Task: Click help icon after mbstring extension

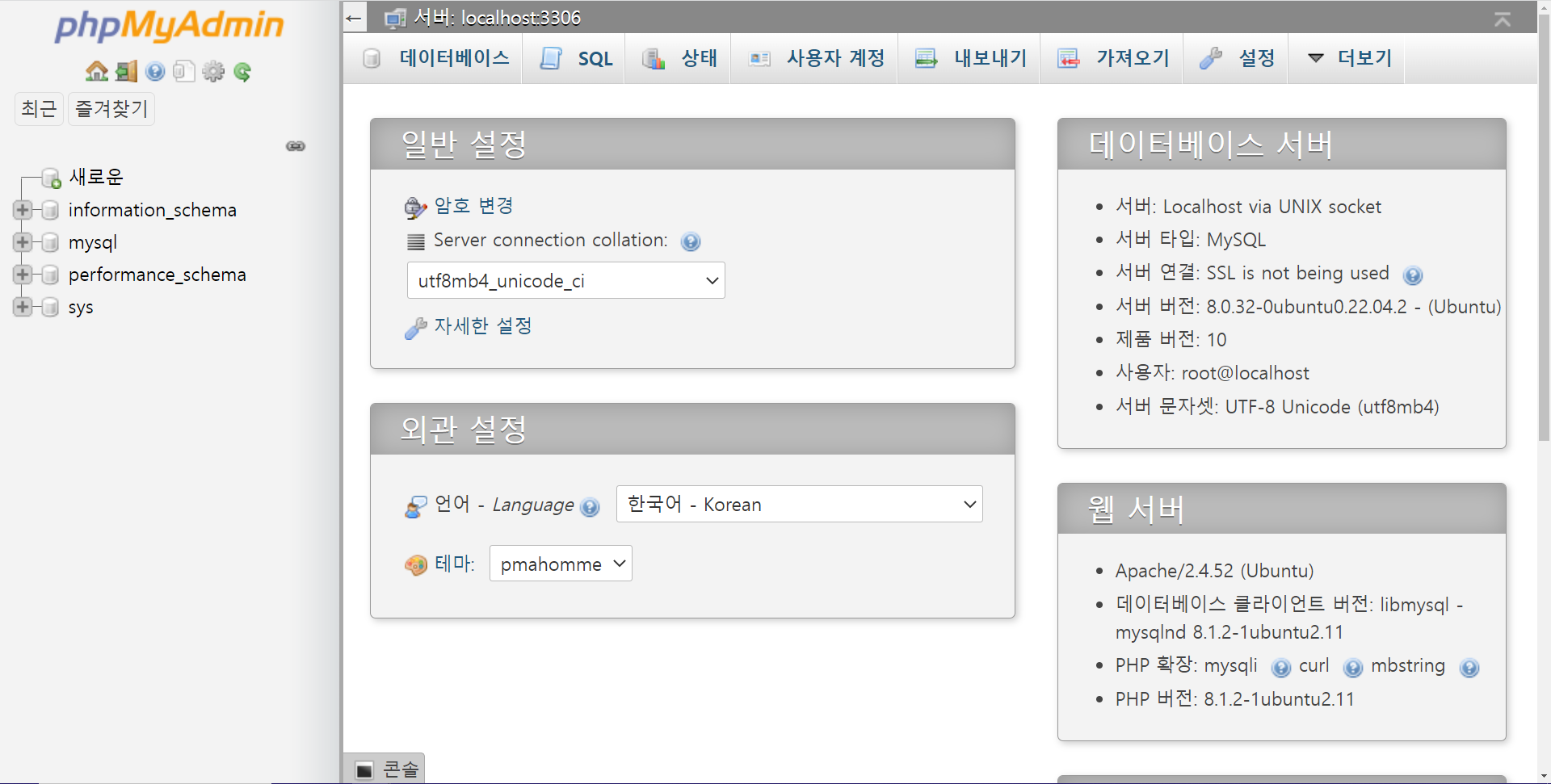Action: click(x=1469, y=668)
